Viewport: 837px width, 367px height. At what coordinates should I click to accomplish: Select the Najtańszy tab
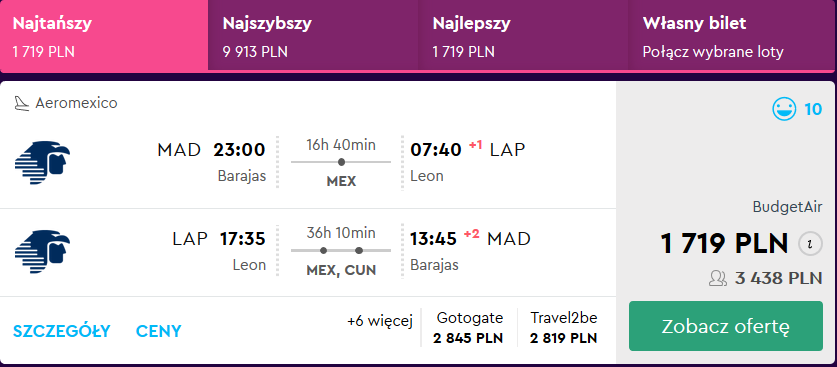click(x=104, y=35)
